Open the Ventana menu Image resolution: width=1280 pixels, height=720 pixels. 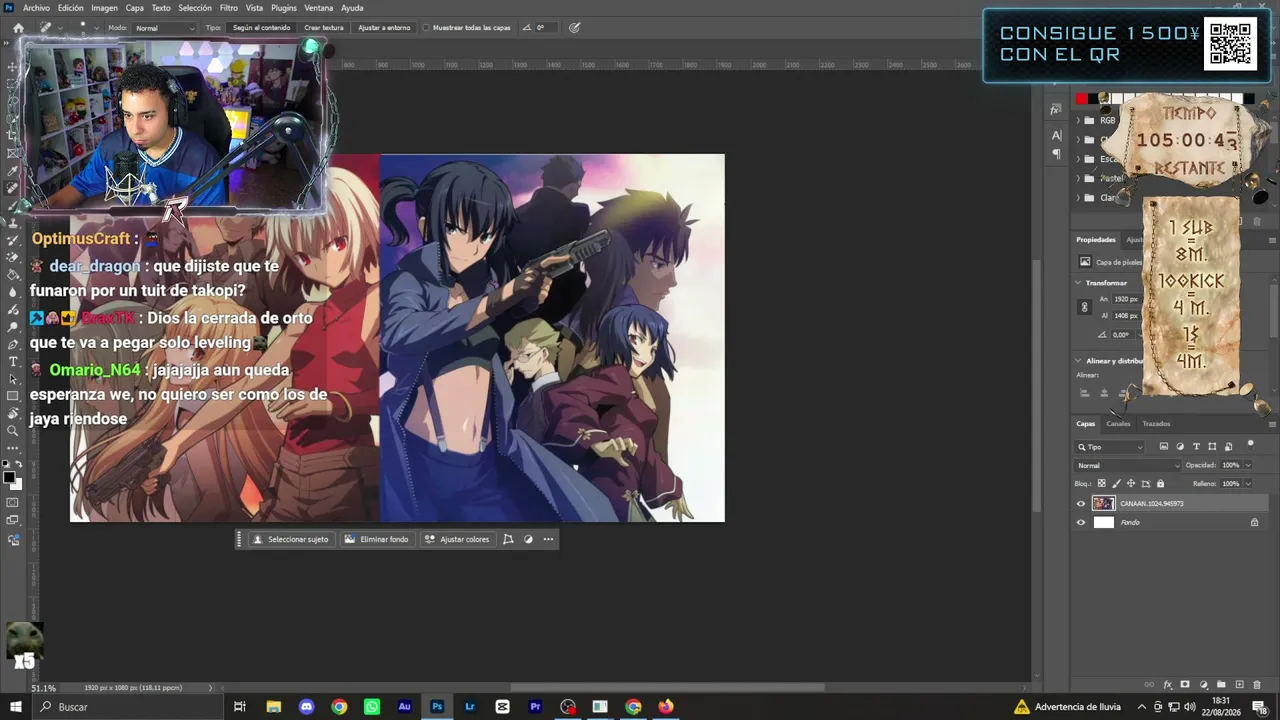(x=319, y=8)
